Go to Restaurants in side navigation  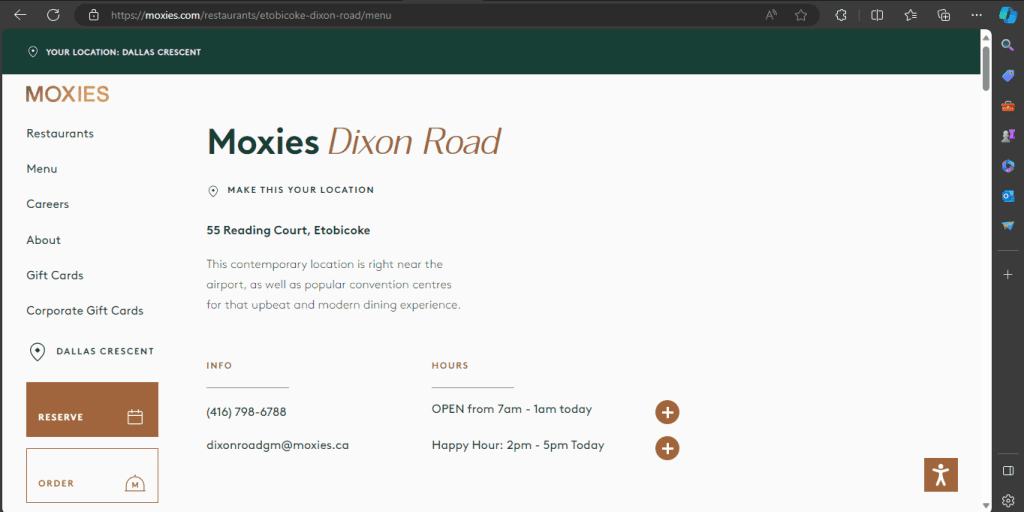(60, 134)
